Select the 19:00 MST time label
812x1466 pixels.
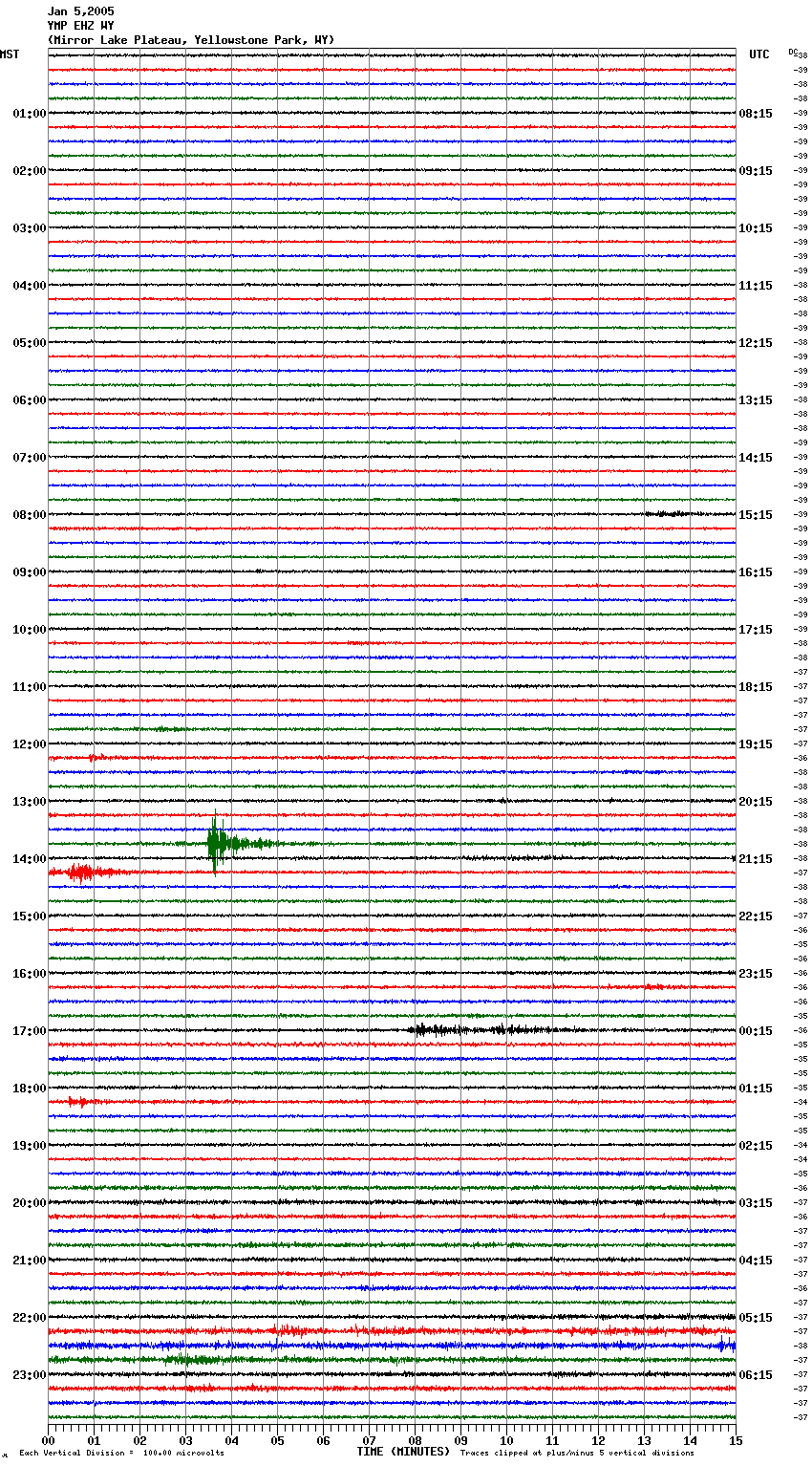click(30, 1146)
